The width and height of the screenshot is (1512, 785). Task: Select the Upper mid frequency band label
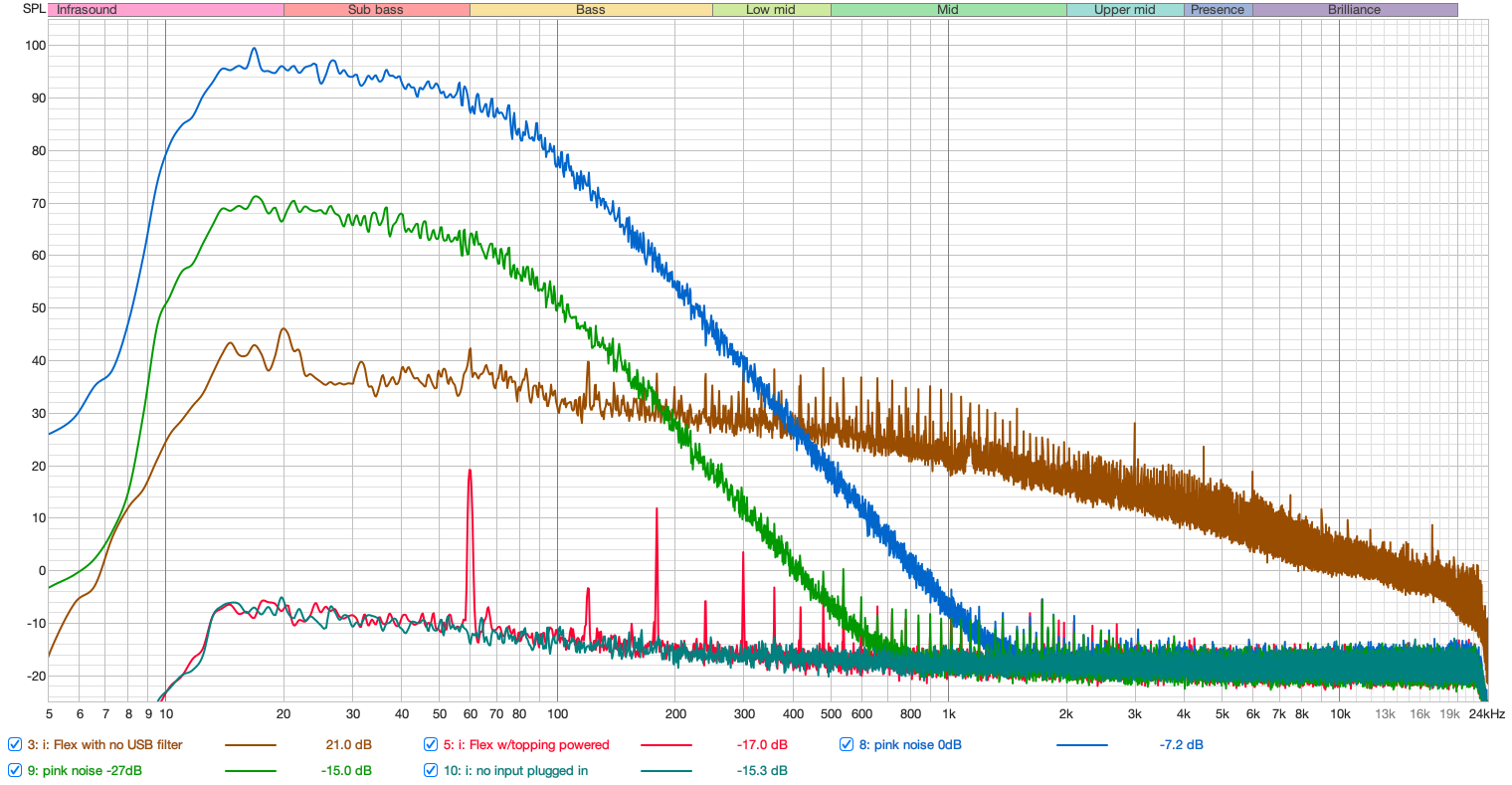(x=1125, y=10)
